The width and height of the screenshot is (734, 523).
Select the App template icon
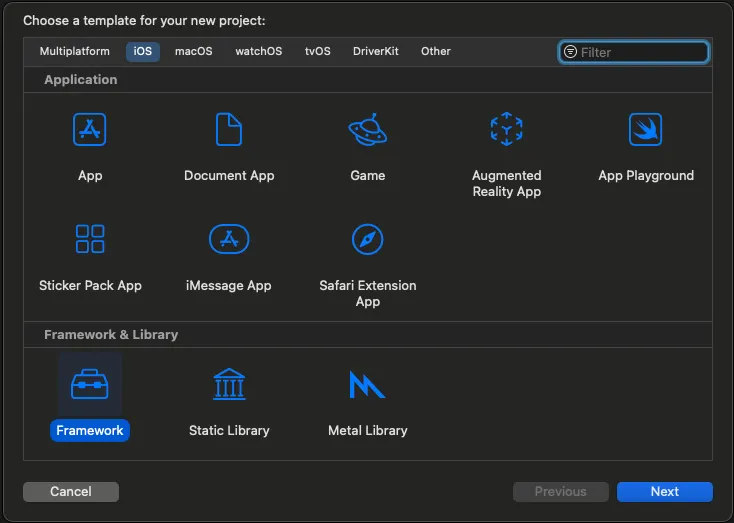[90, 130]
